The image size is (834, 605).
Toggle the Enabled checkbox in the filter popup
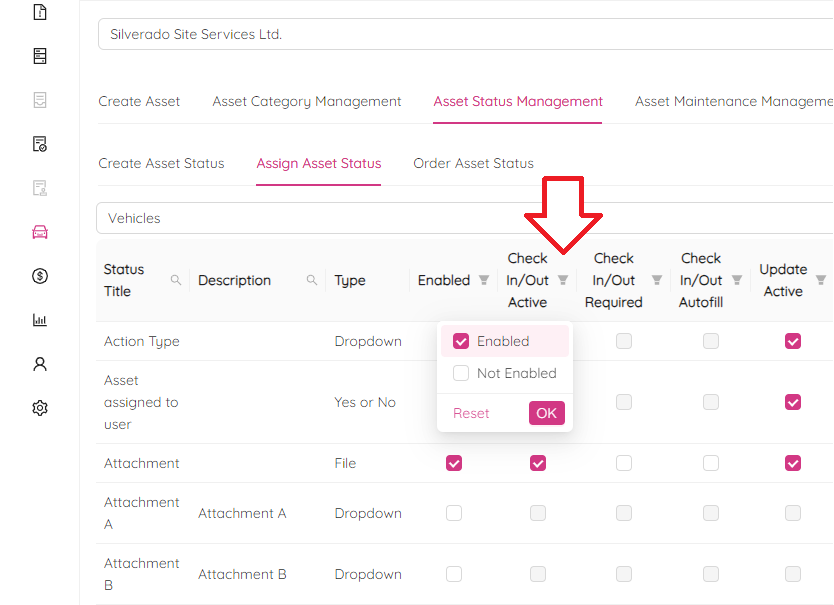click(461, 341)
